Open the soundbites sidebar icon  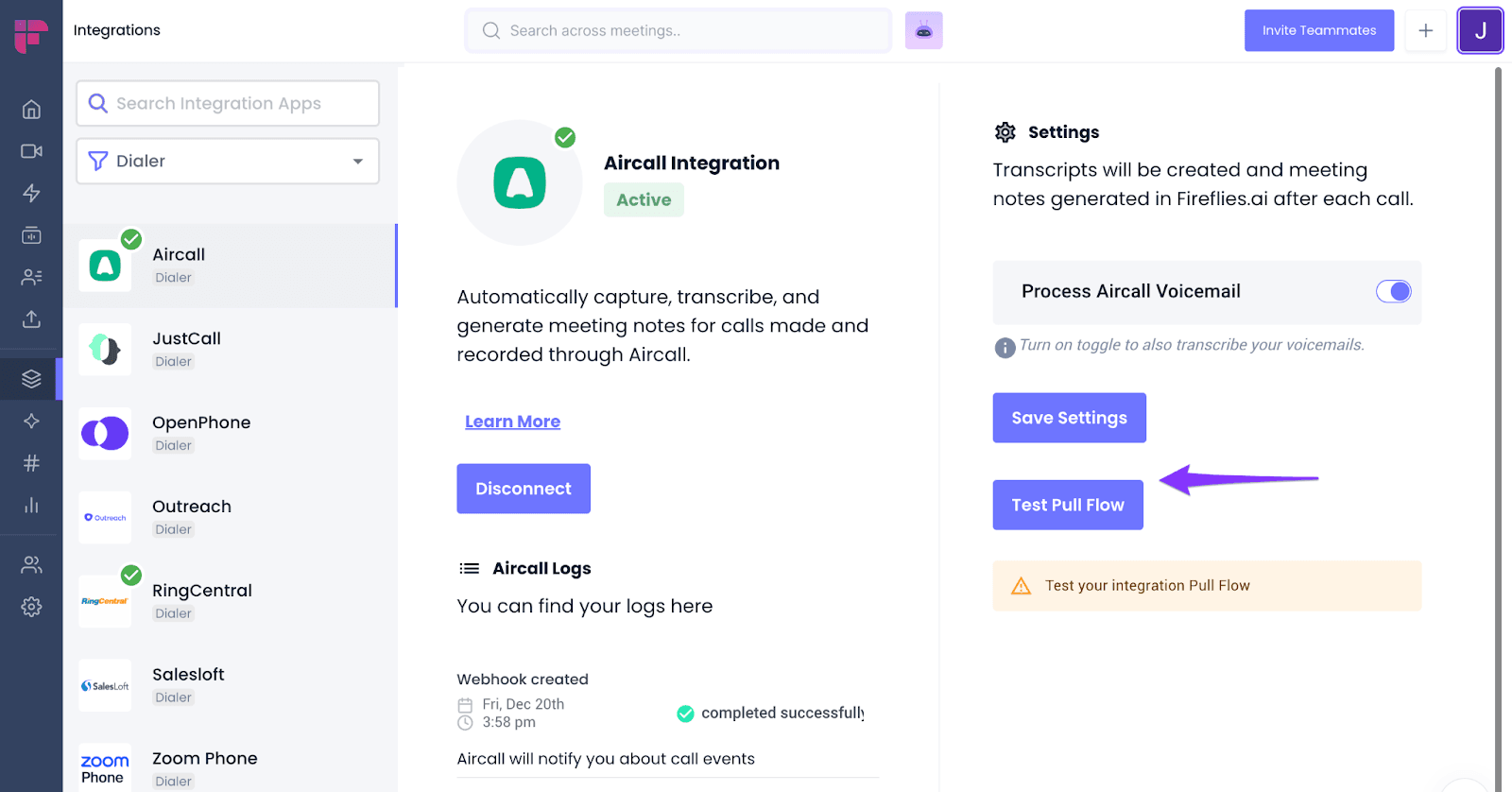coord(31,234)
